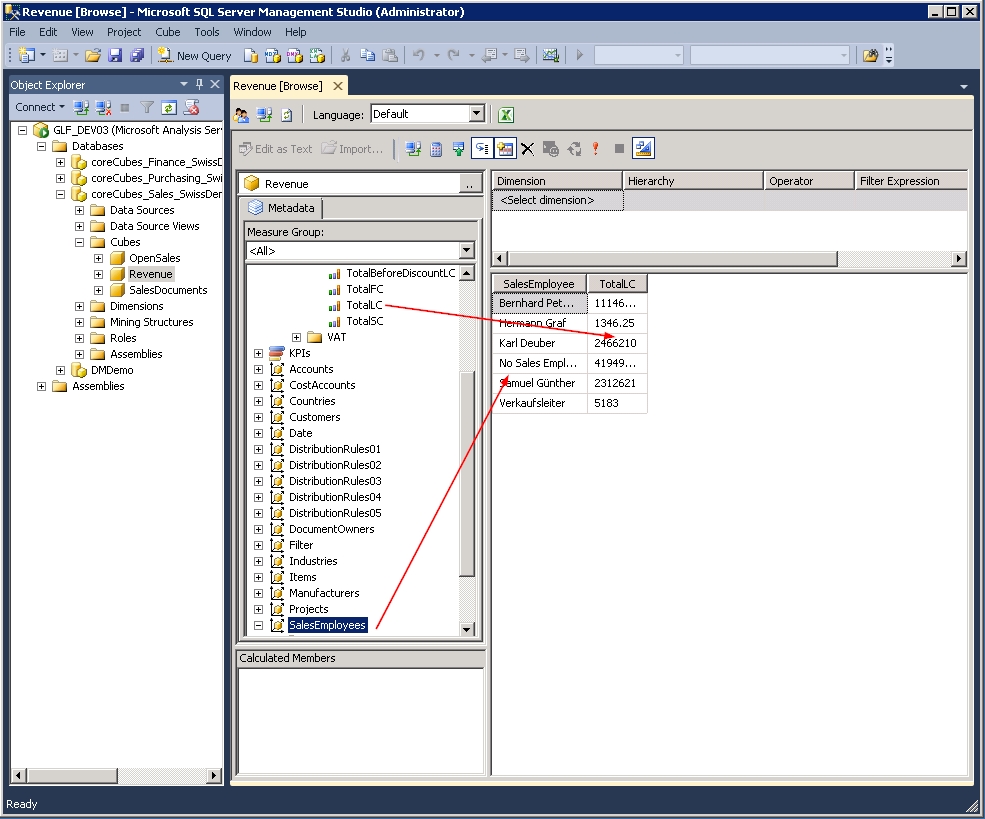Click the Add Calculated Member calculator icon
Image resolution: width=985 pixels, height=819 pixels.
[x=436, y=149]
